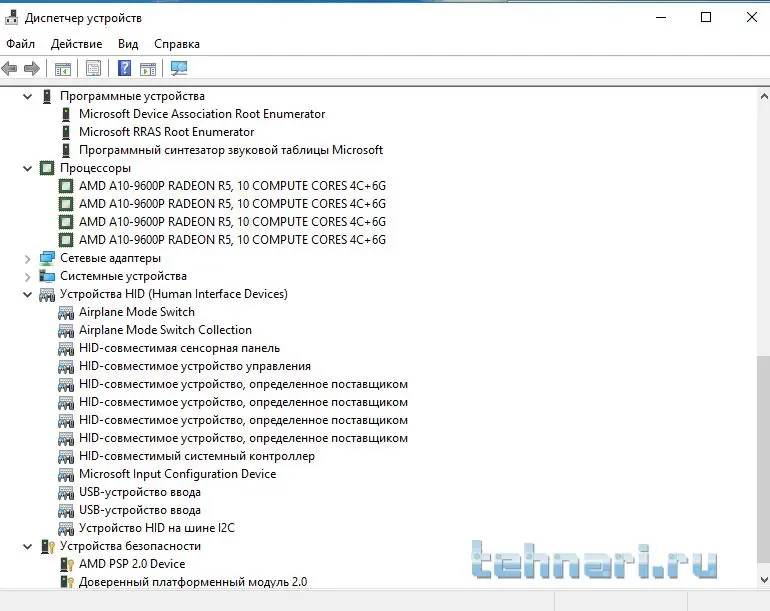This screenshot has width=770, height=611.
Task: Select the Airplane Mode Switch device
Action: pos(137,312)
